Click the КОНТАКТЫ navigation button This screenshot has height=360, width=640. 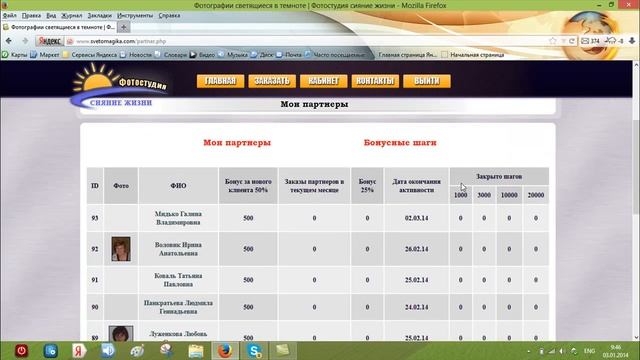(x=375, y=81)
